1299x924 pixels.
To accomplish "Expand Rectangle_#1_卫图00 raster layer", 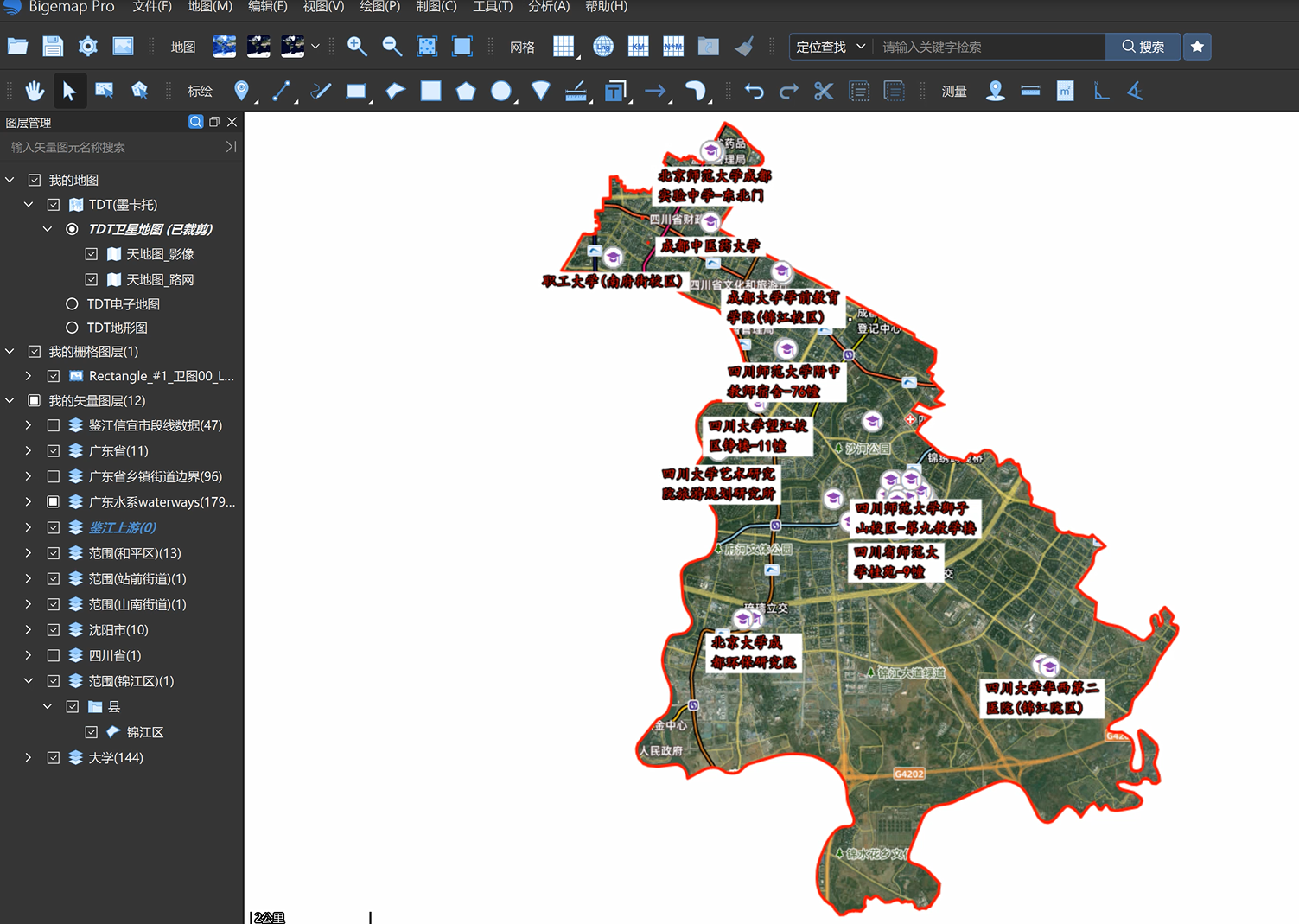I will tap(29, 376).
